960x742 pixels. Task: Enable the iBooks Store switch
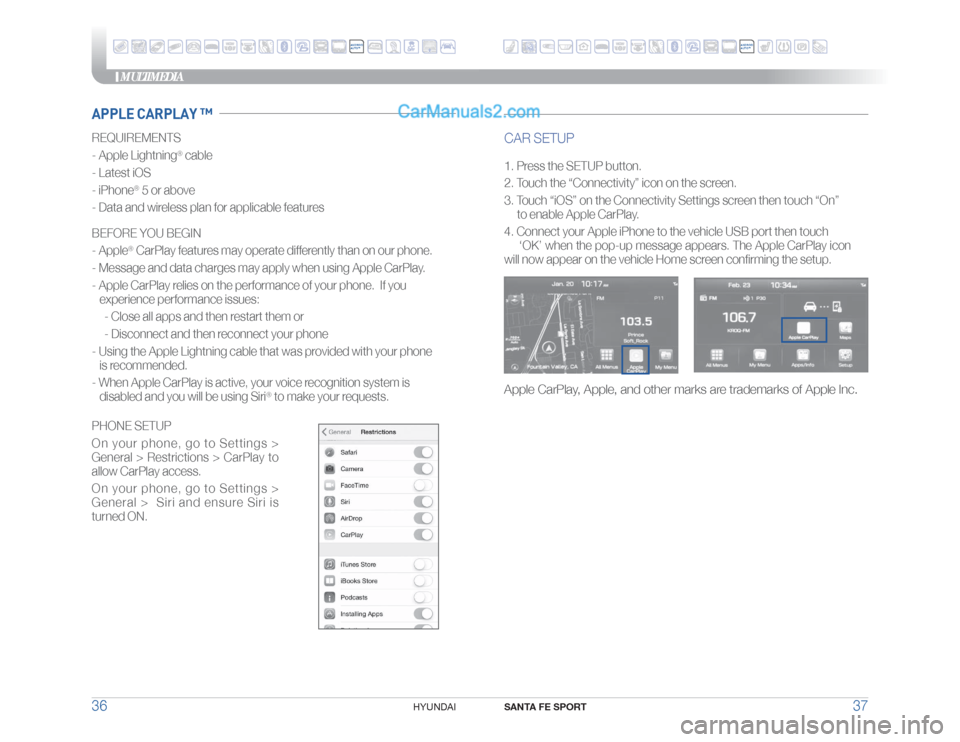click(x=423, y=581)
